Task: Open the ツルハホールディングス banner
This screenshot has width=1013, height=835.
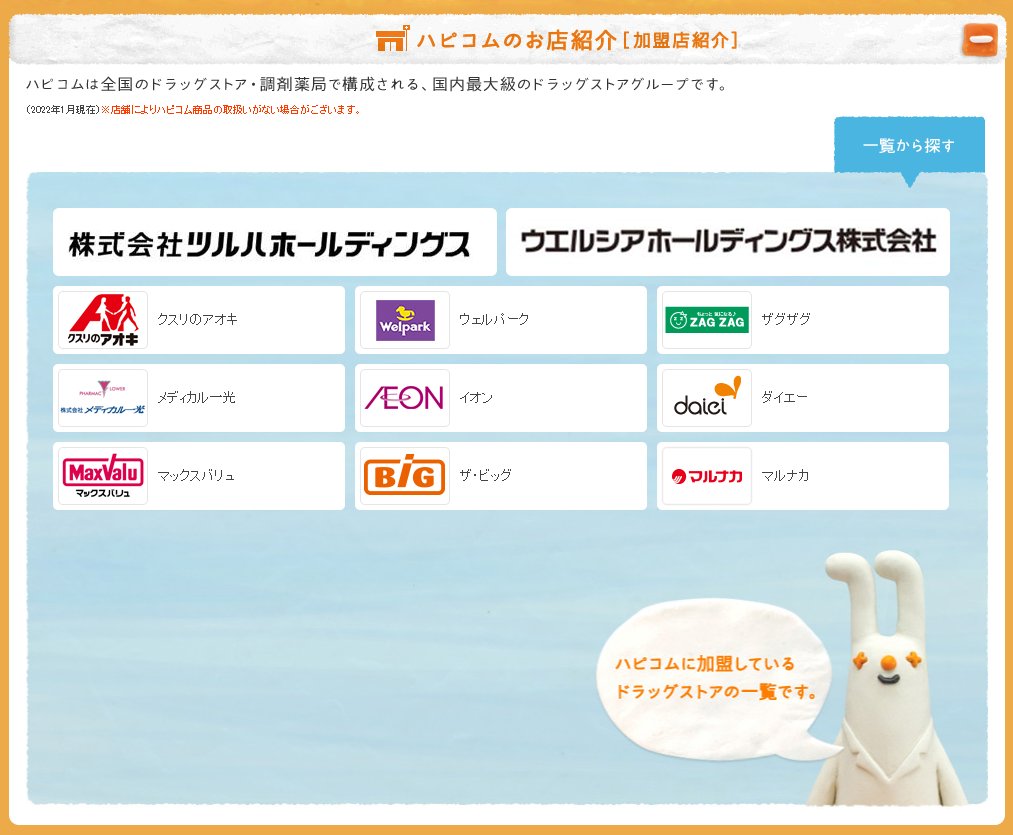Action: click(275, 242)
